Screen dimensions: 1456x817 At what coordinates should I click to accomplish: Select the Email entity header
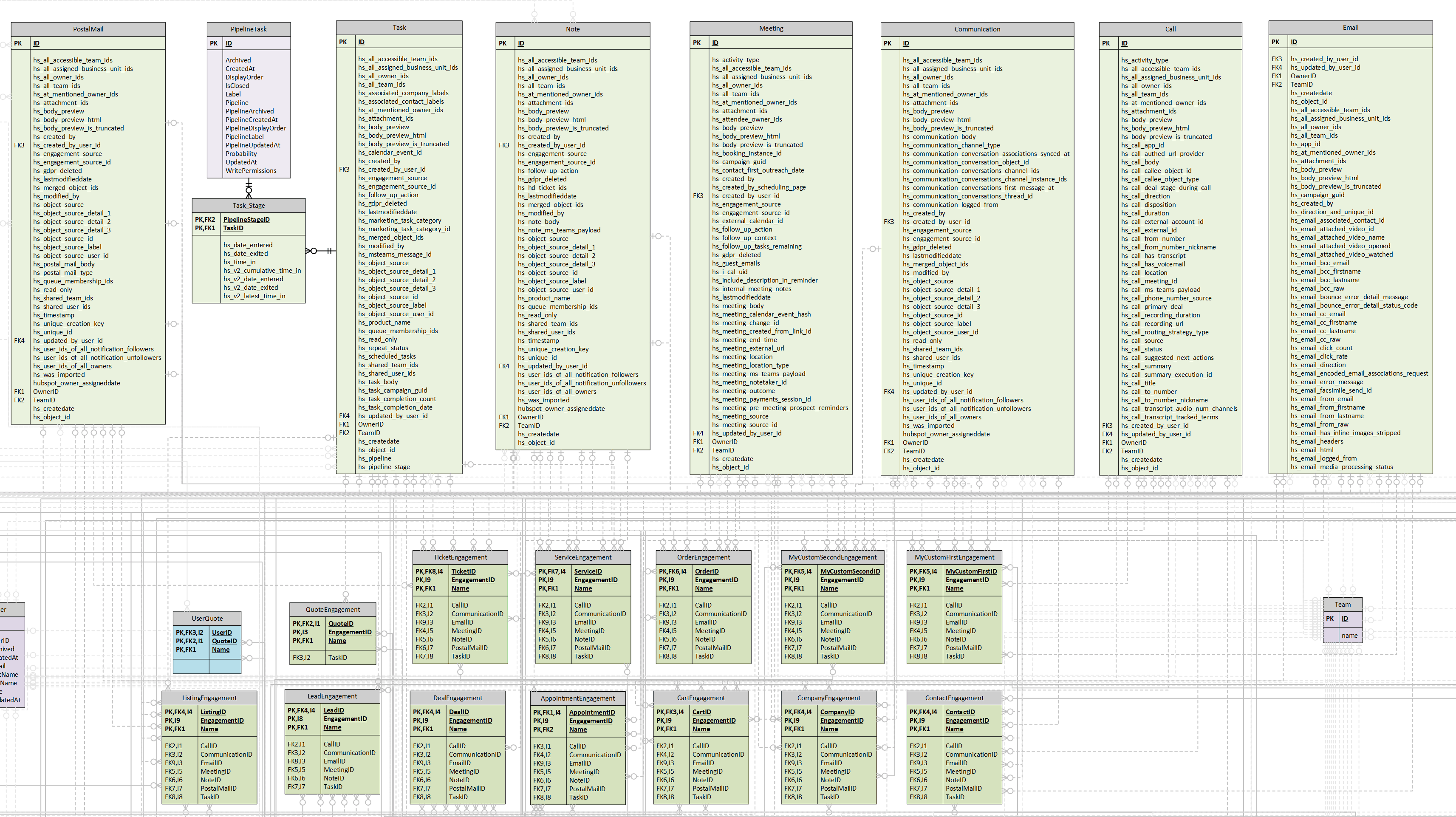tap(1351, 27)
